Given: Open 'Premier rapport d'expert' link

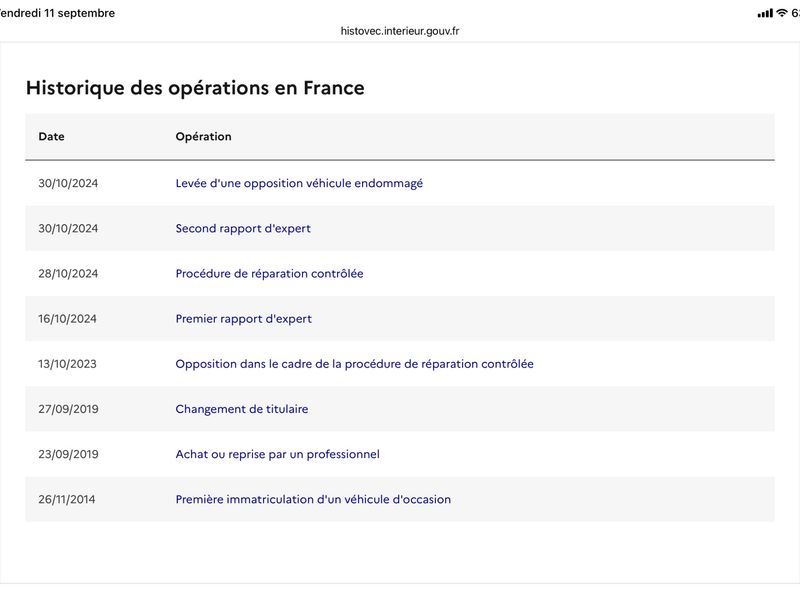Looking at the screenshot, I should 243,319.
